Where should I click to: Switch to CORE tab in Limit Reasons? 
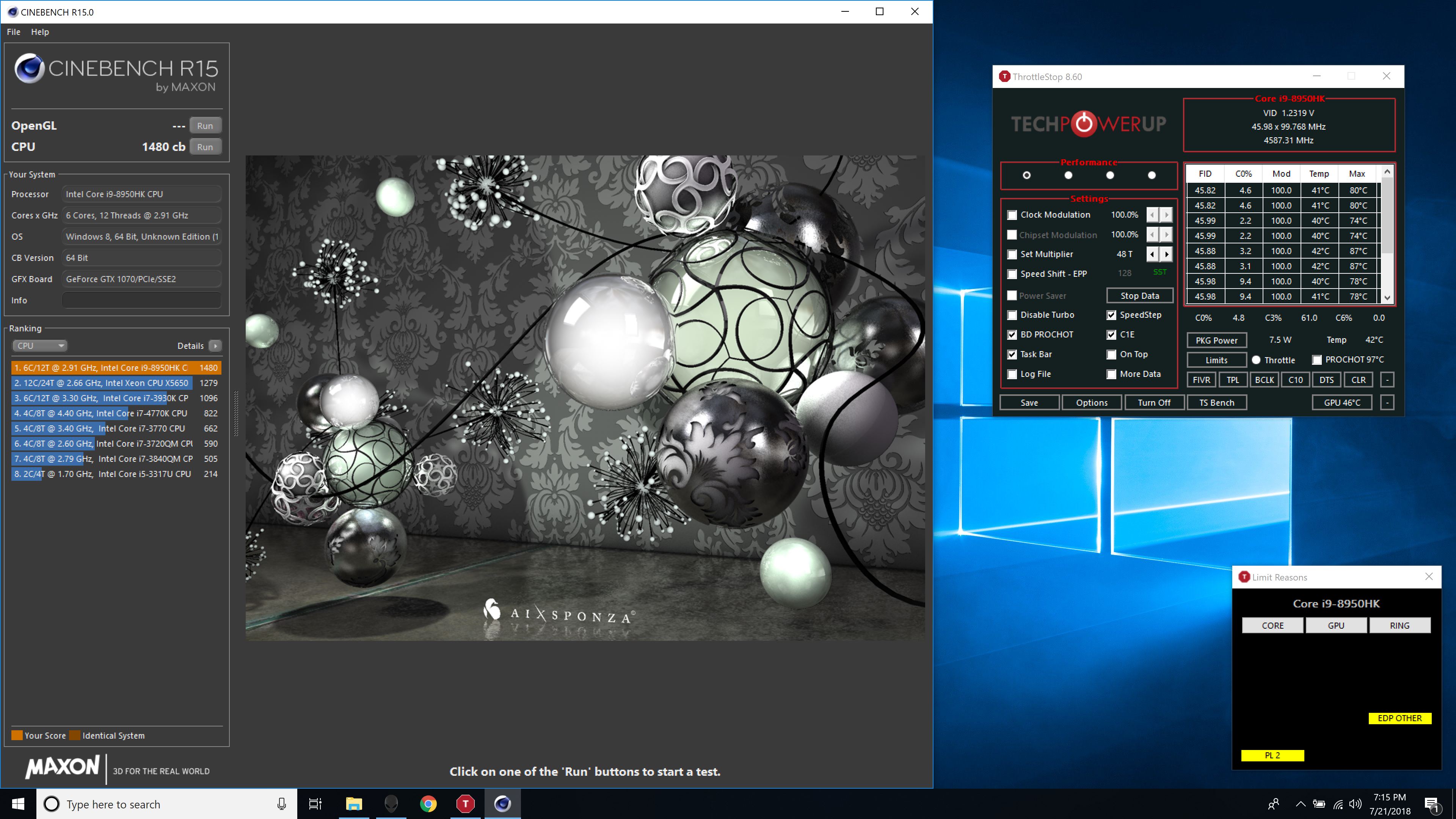pos(1273,625)
